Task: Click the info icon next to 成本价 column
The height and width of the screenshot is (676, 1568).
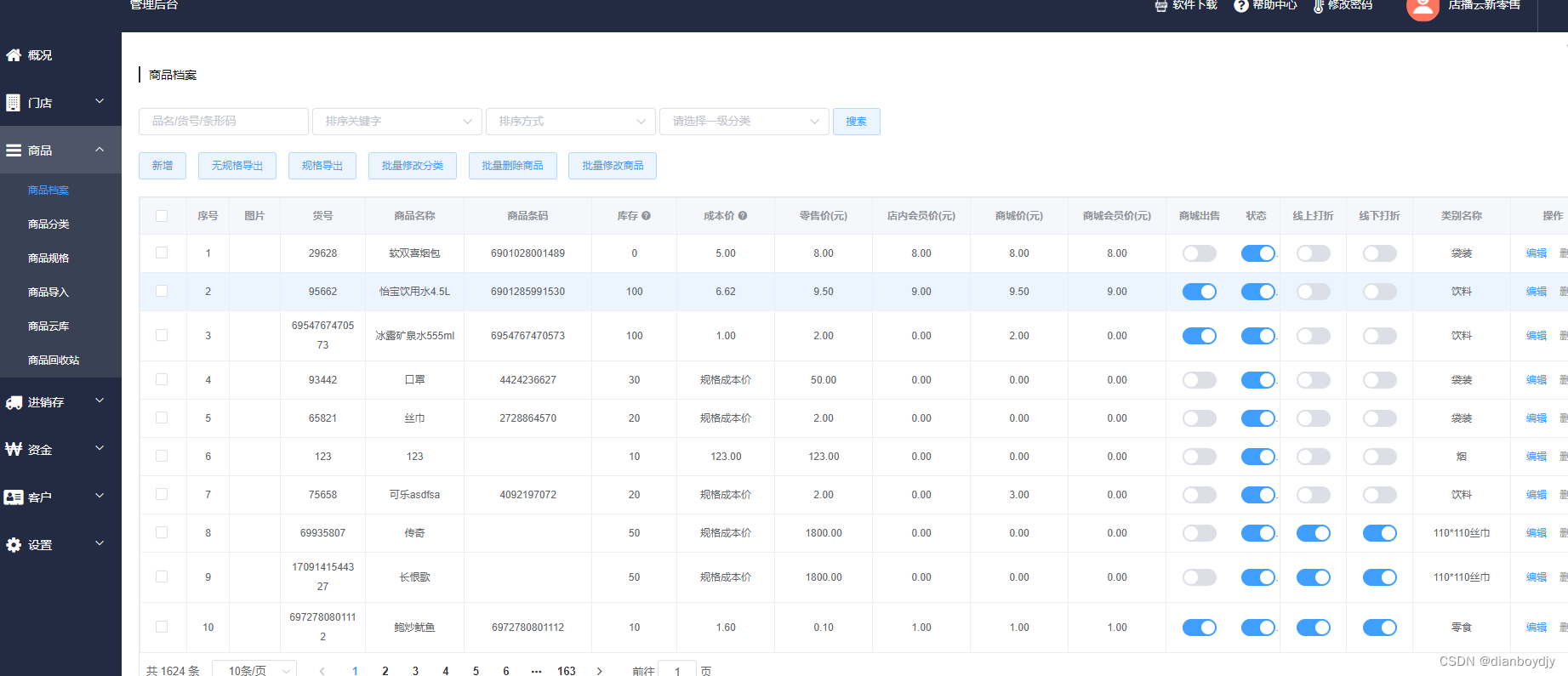Action: pos(743,216)
